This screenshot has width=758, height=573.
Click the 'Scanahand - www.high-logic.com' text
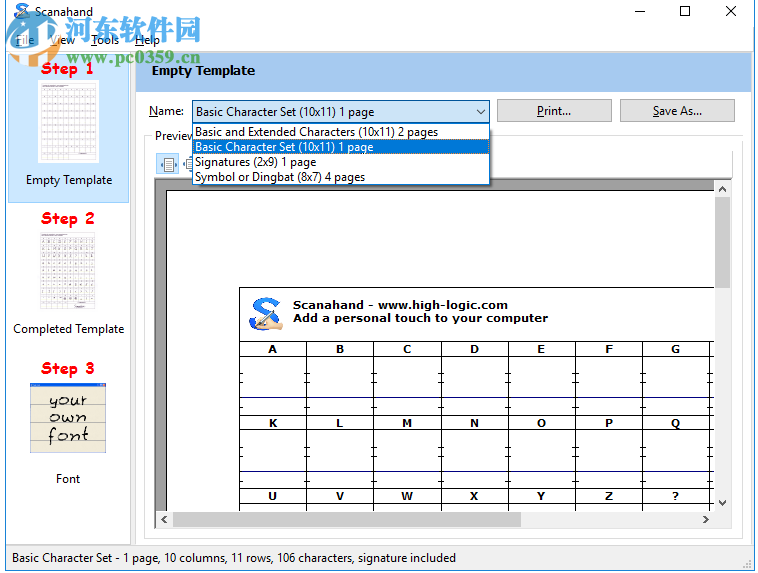pyautogui.click(x=400, y=305)
